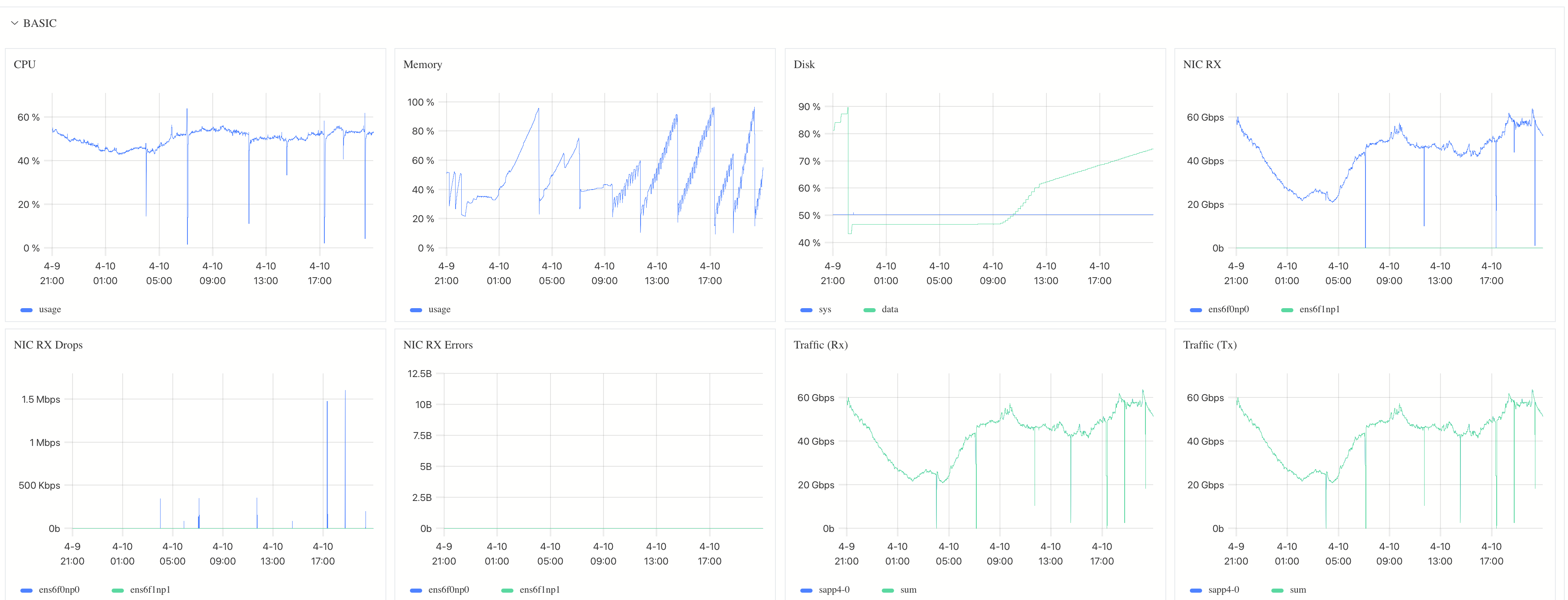Viewport: 1568px width, 600px height.
Task: Click the BASIC section label
Action: [40, 23]
